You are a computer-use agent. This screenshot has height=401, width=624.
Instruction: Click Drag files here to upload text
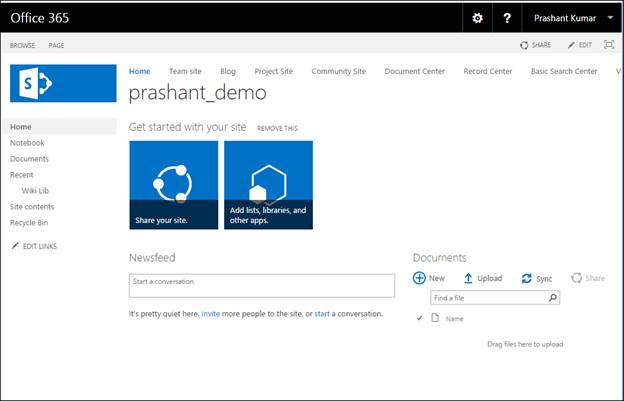point(525,344)
